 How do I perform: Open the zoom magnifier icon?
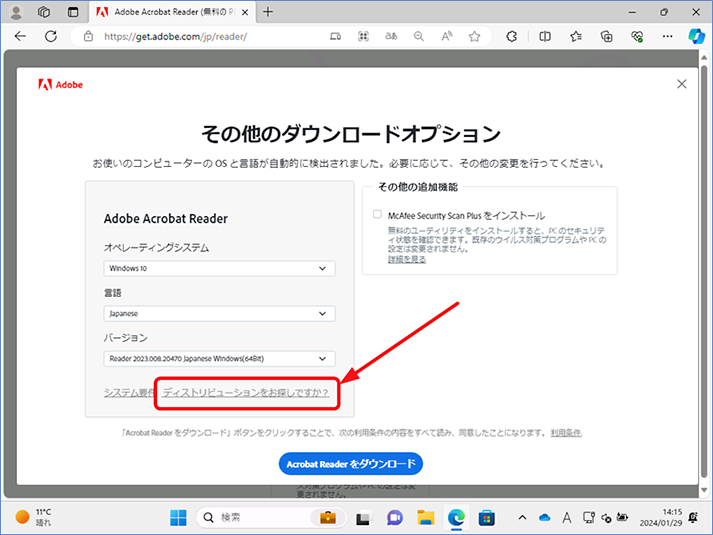(x=419, y=36)
